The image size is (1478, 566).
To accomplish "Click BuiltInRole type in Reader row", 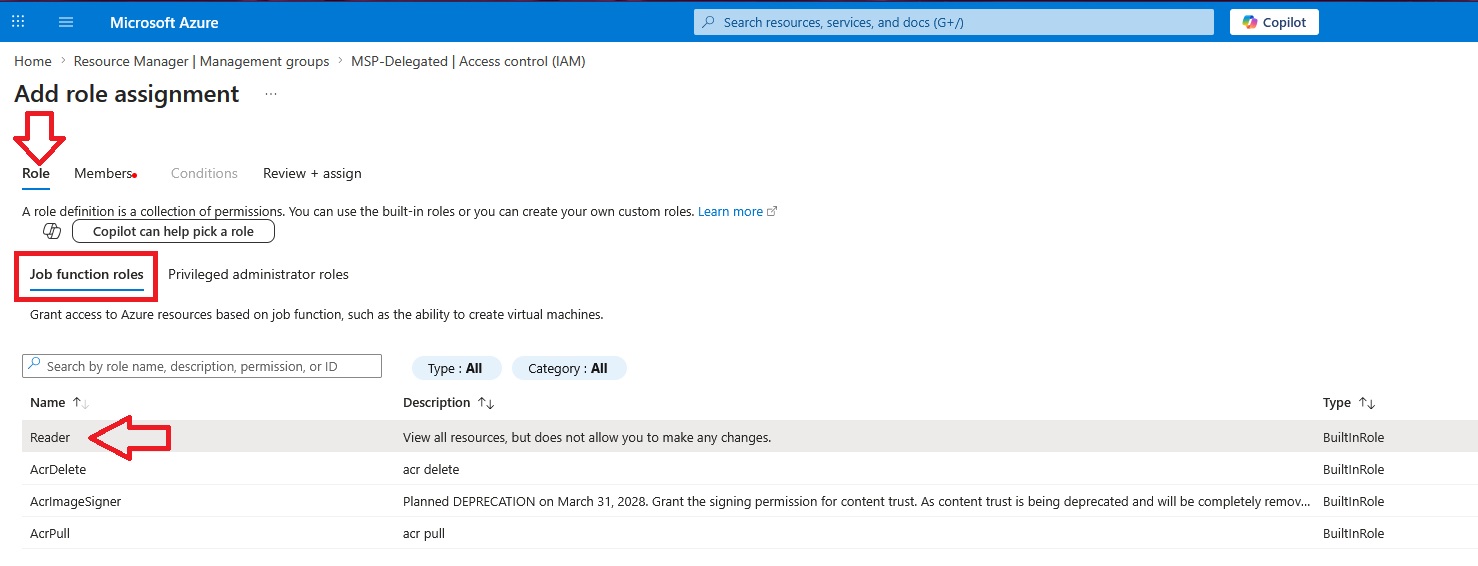I will click(x=1353, y=437).
